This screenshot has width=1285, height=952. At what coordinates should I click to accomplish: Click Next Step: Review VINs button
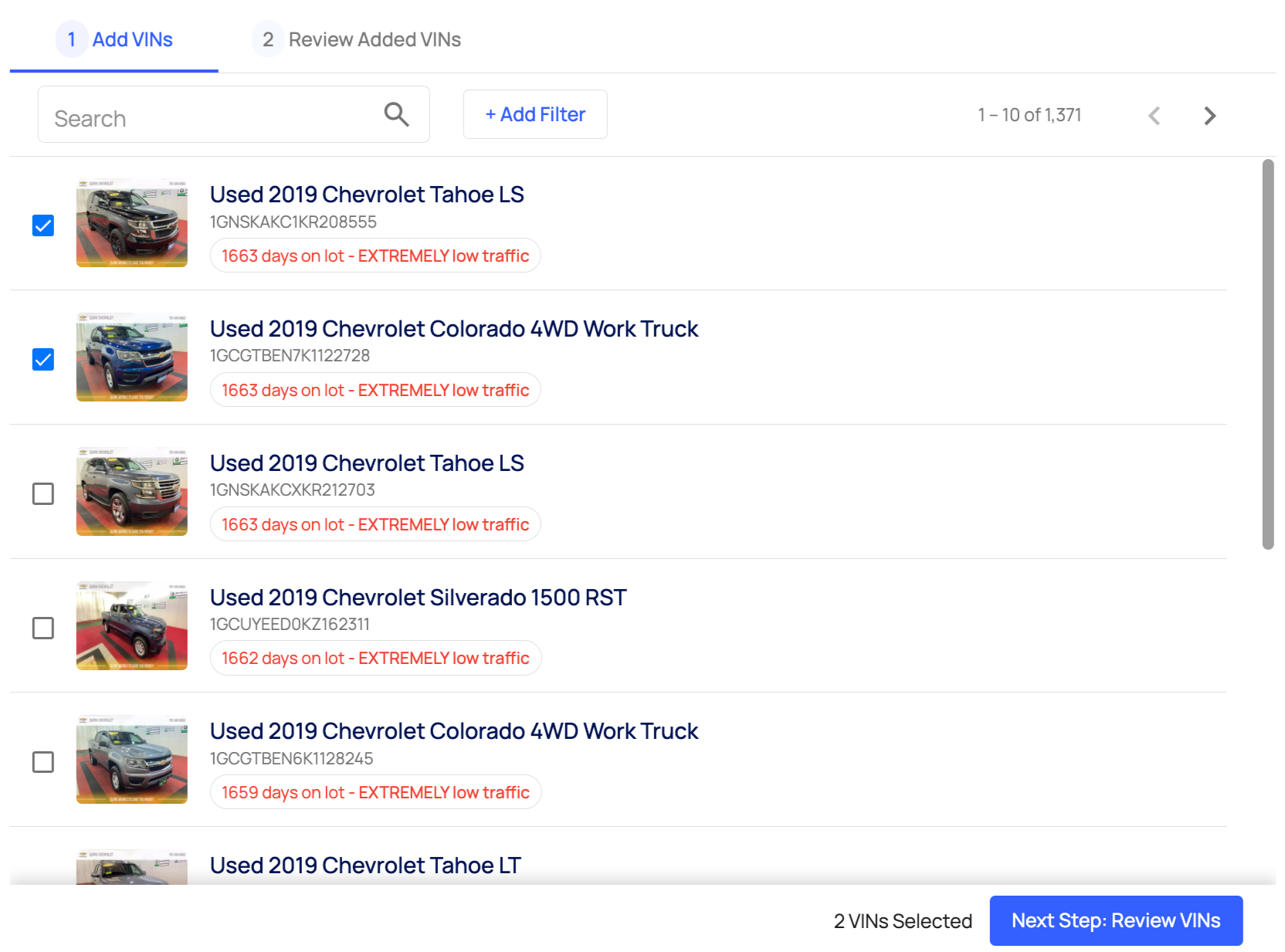[x=1116, y=920]
